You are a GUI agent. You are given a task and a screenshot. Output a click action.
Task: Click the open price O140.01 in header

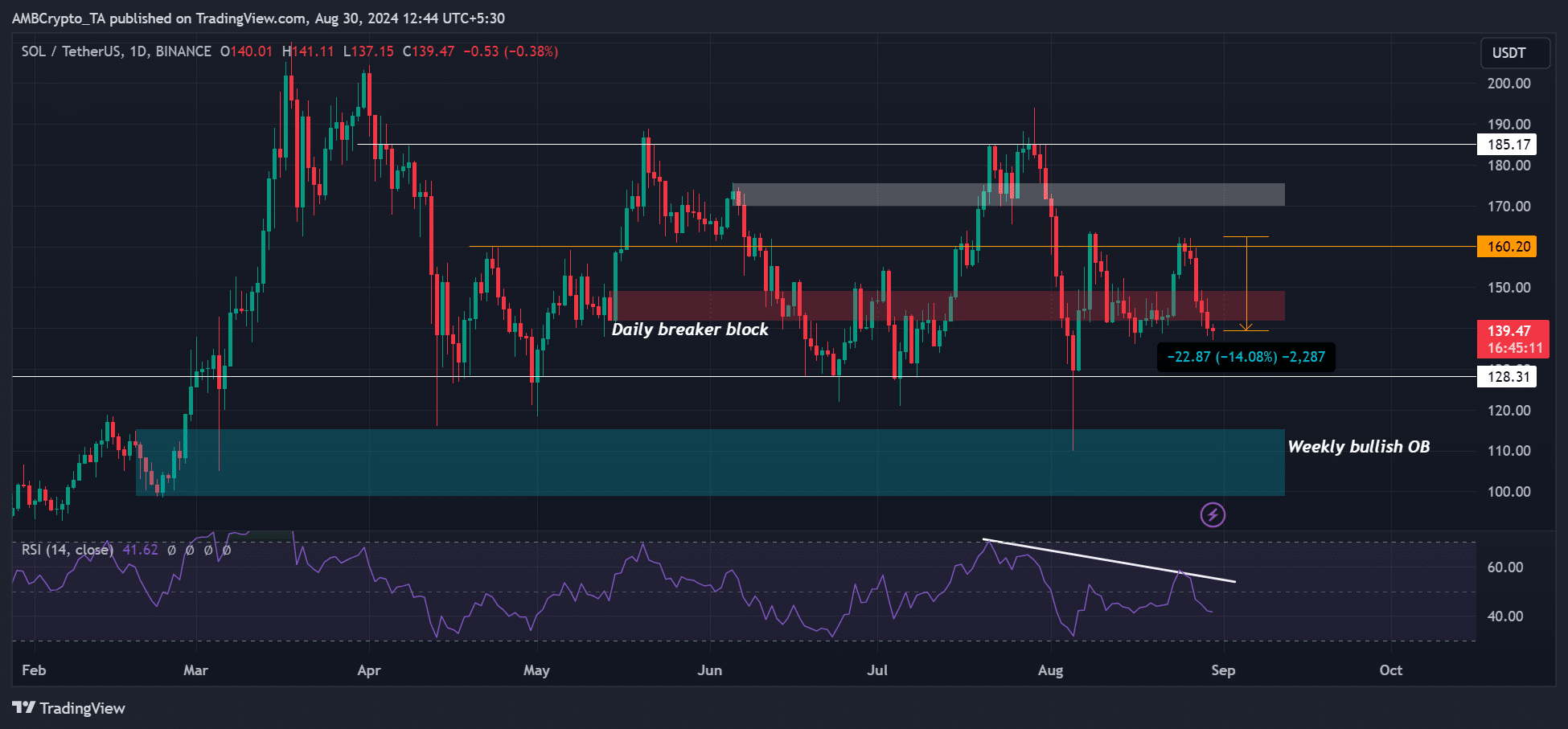(x=246, y=51)
